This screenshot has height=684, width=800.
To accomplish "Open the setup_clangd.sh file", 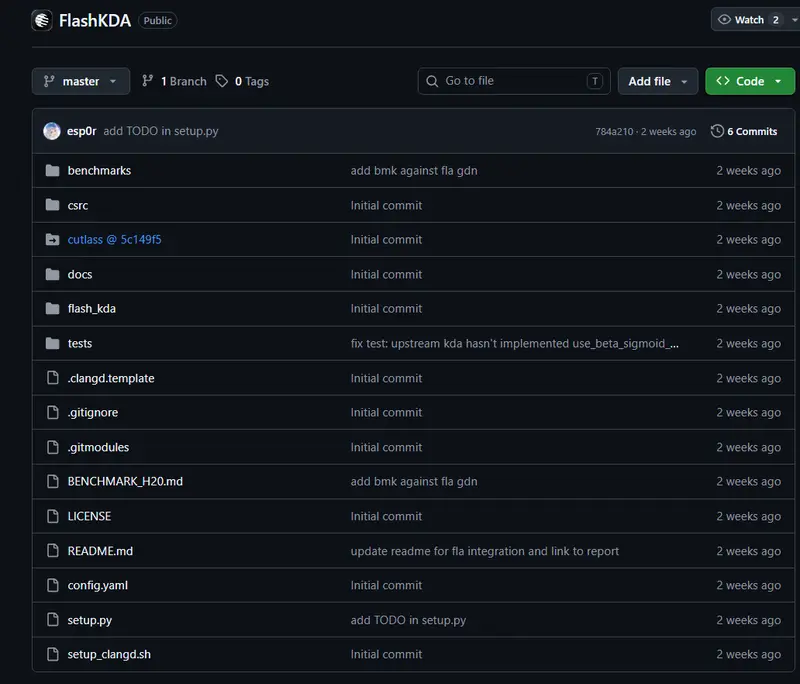I will (109, 654).
